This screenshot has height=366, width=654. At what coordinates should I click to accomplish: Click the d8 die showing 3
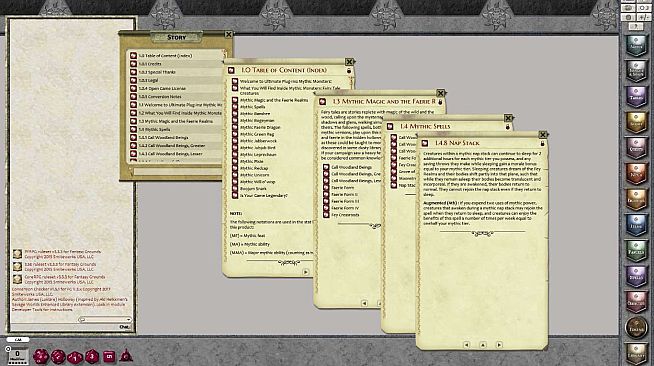pos(92,356)
